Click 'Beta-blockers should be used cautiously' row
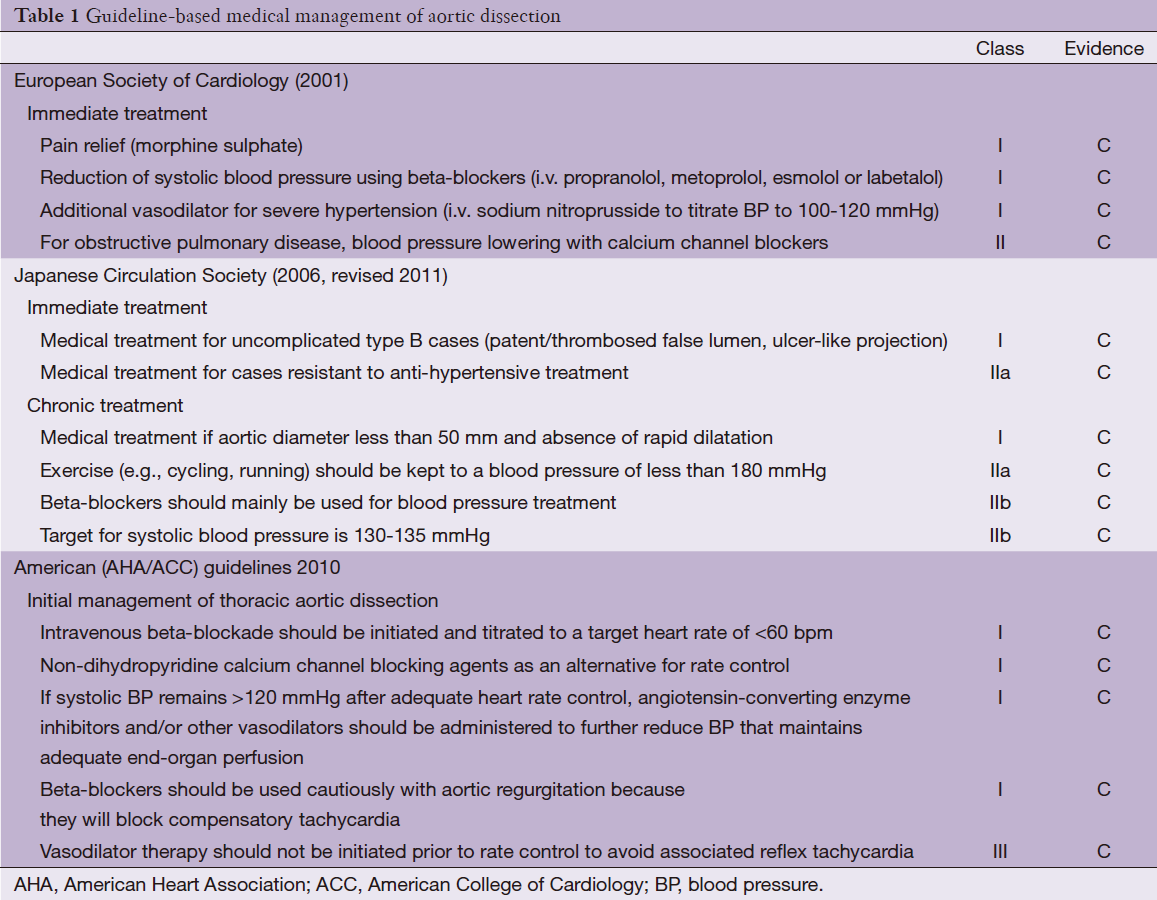The height and width of the screenshot is (900, 1157). 362,804
